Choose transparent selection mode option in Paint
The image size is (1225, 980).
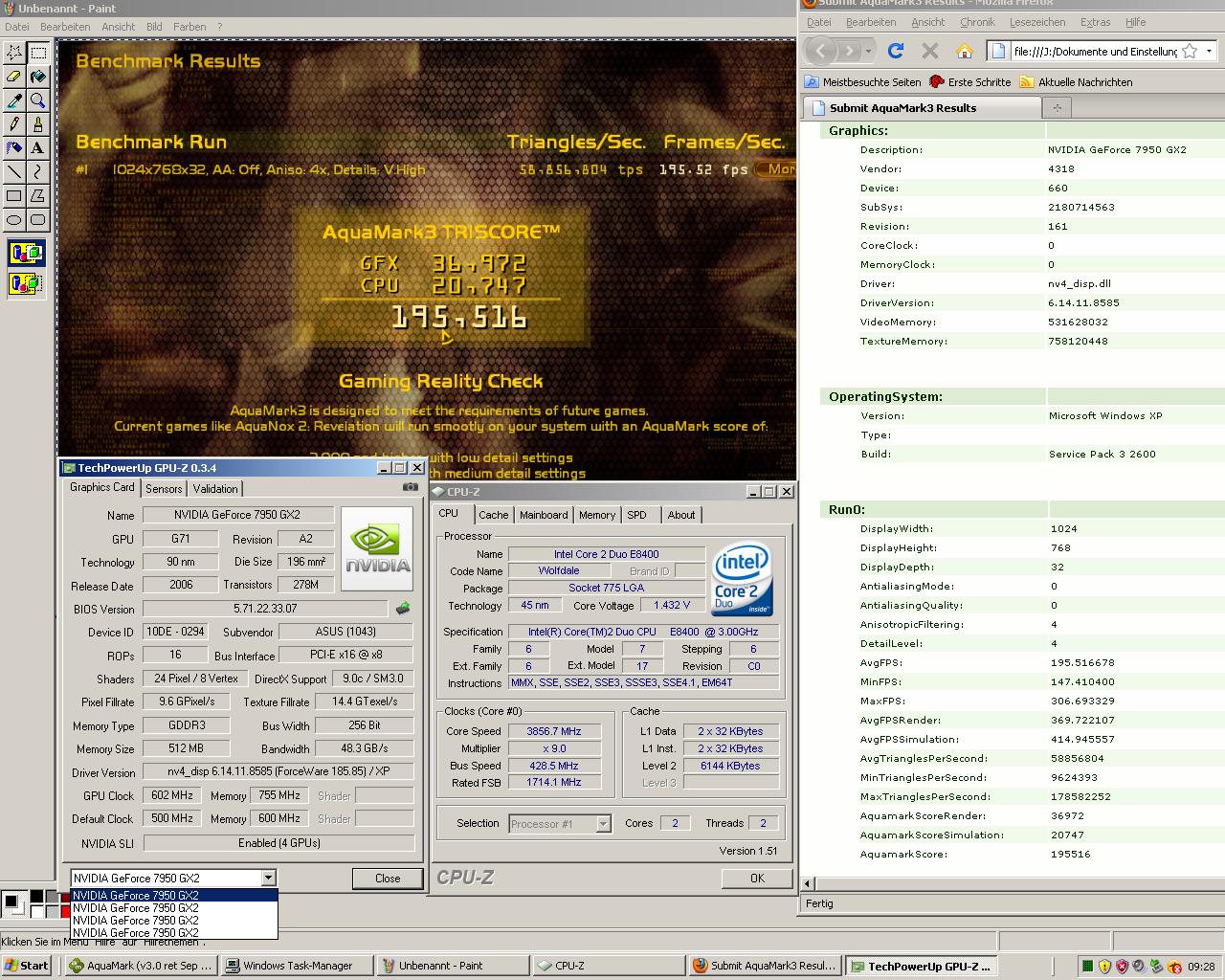pos(27,283)
